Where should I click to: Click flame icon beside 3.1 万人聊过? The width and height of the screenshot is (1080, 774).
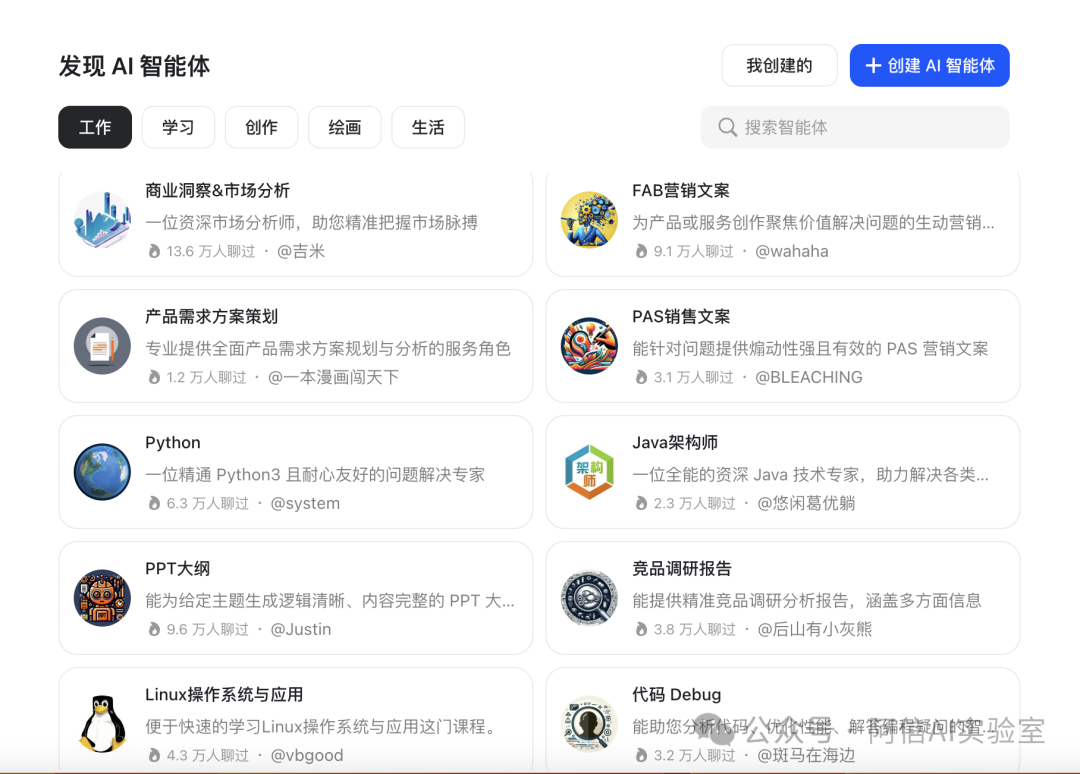point(641,377)
